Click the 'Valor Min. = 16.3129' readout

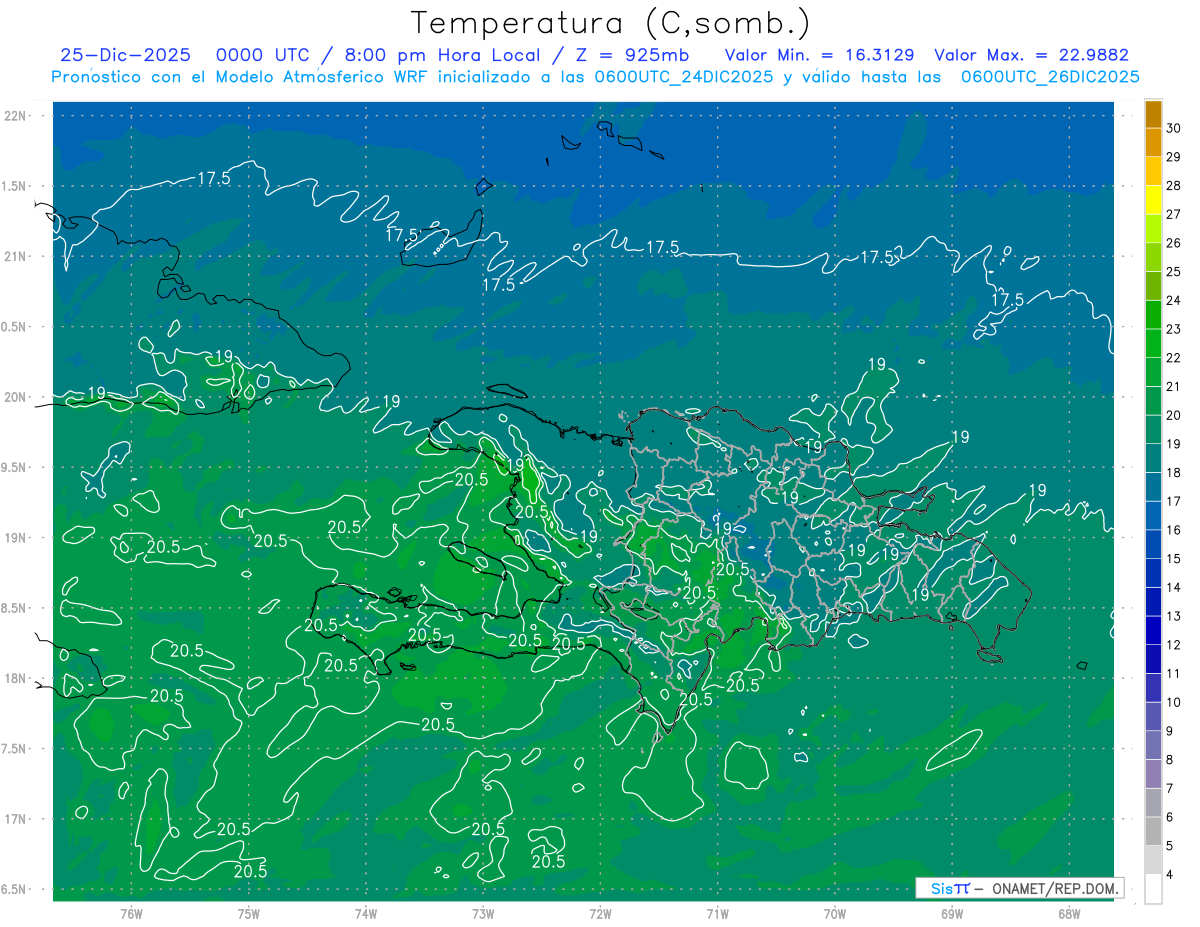pyautogui.click(x=819, y=56)
